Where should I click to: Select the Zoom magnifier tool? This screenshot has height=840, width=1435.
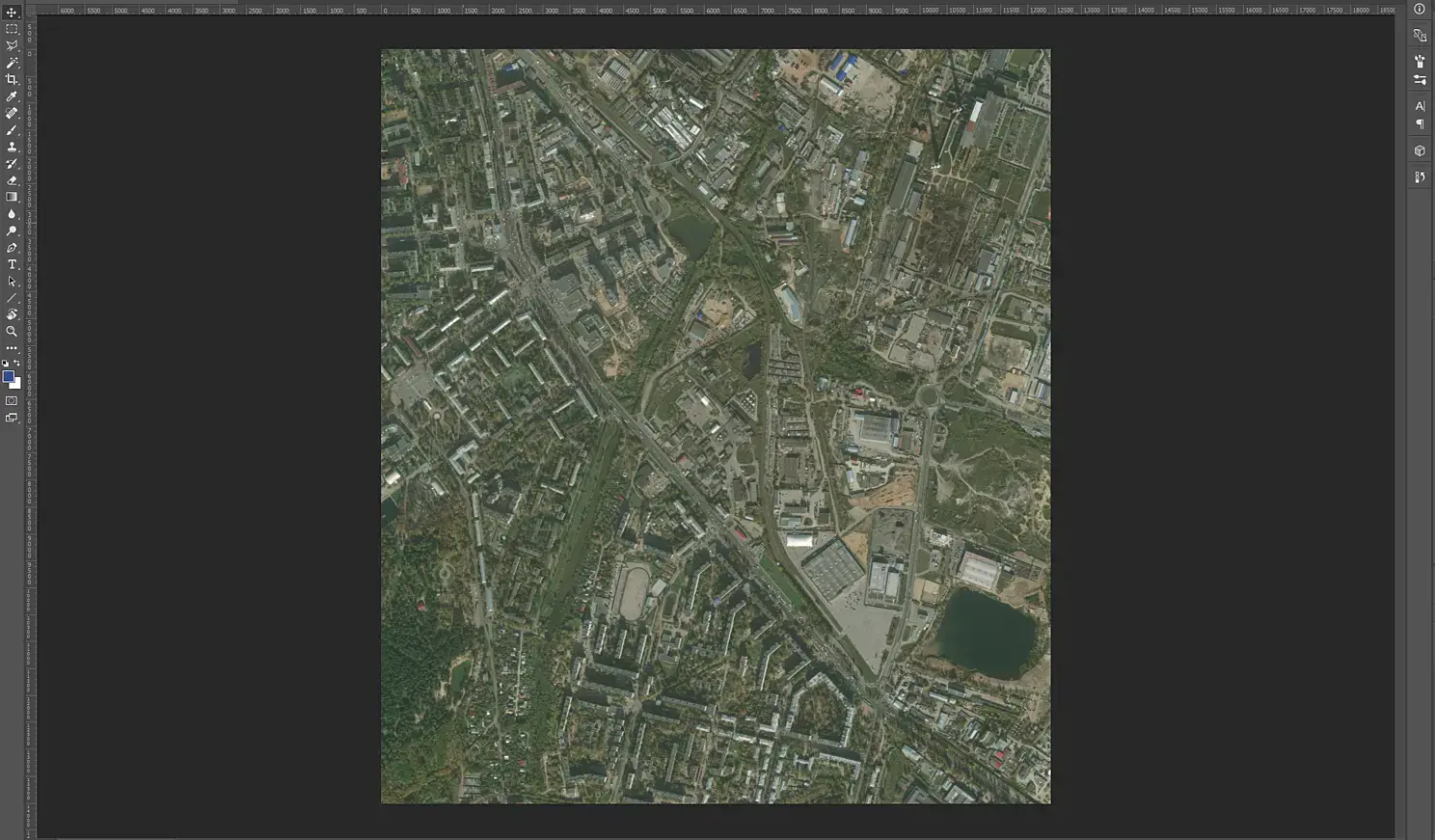12,332
